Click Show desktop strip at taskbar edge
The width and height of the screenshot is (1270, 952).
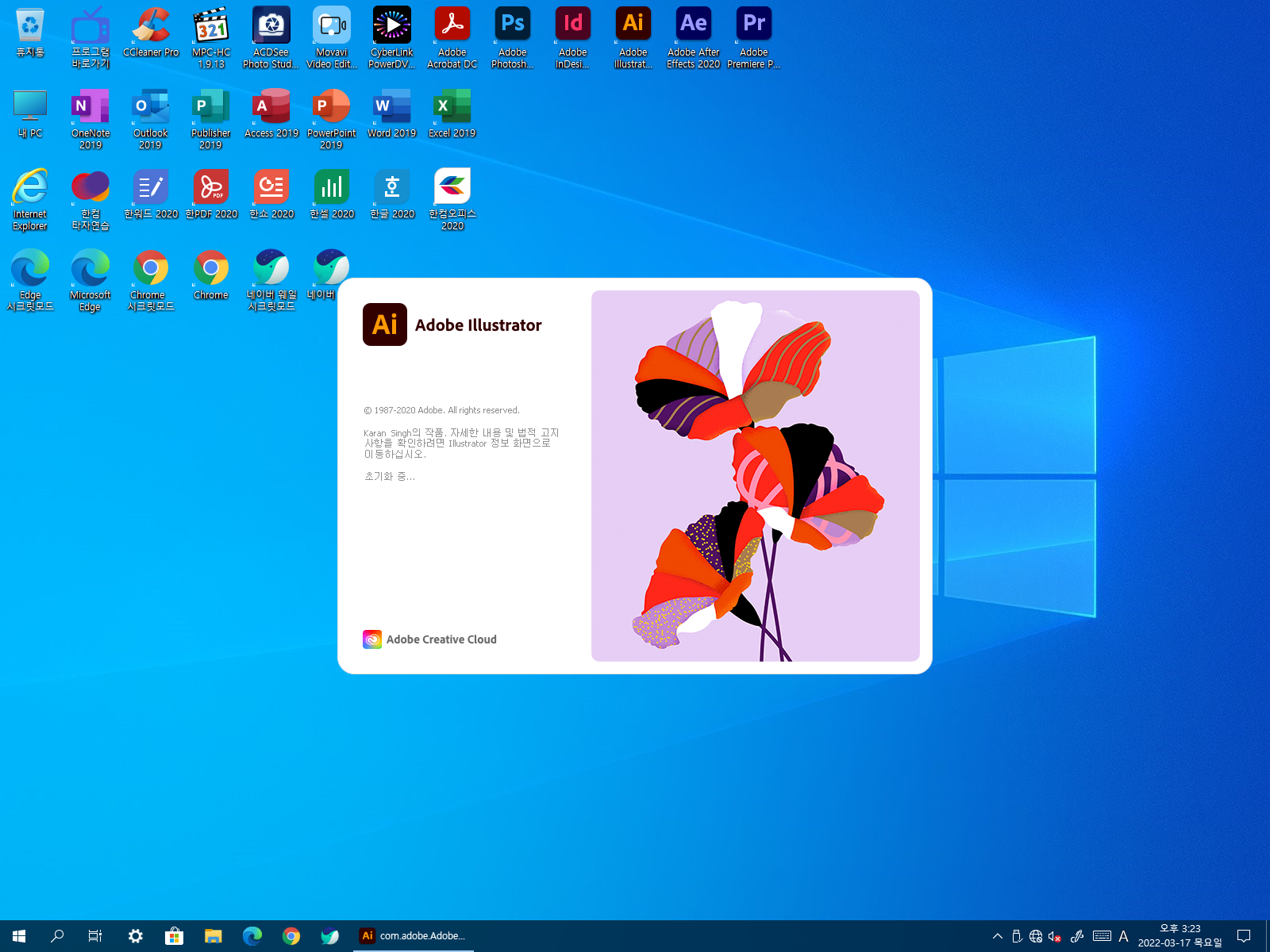click(x=1267, y=936)
